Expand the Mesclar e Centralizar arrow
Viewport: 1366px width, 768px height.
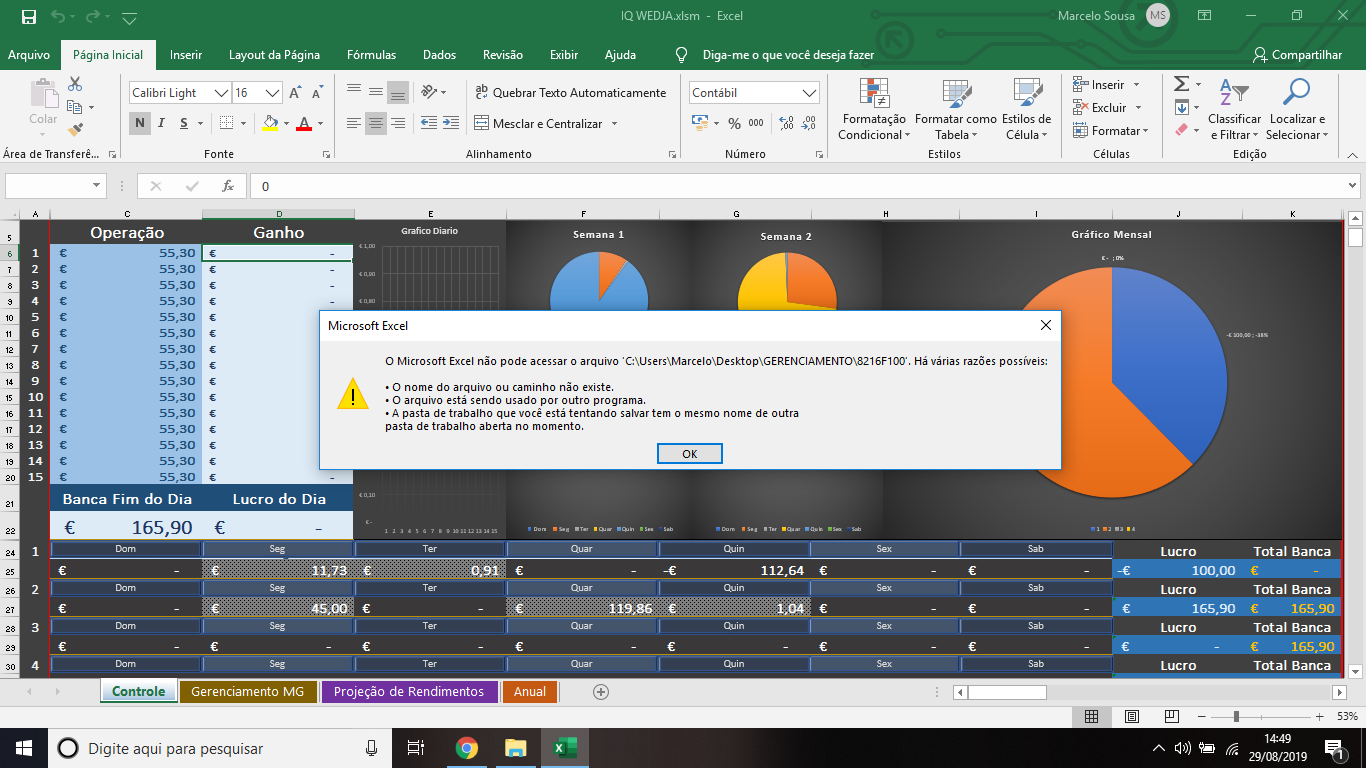pyautogui.click(x=614, y=124)
